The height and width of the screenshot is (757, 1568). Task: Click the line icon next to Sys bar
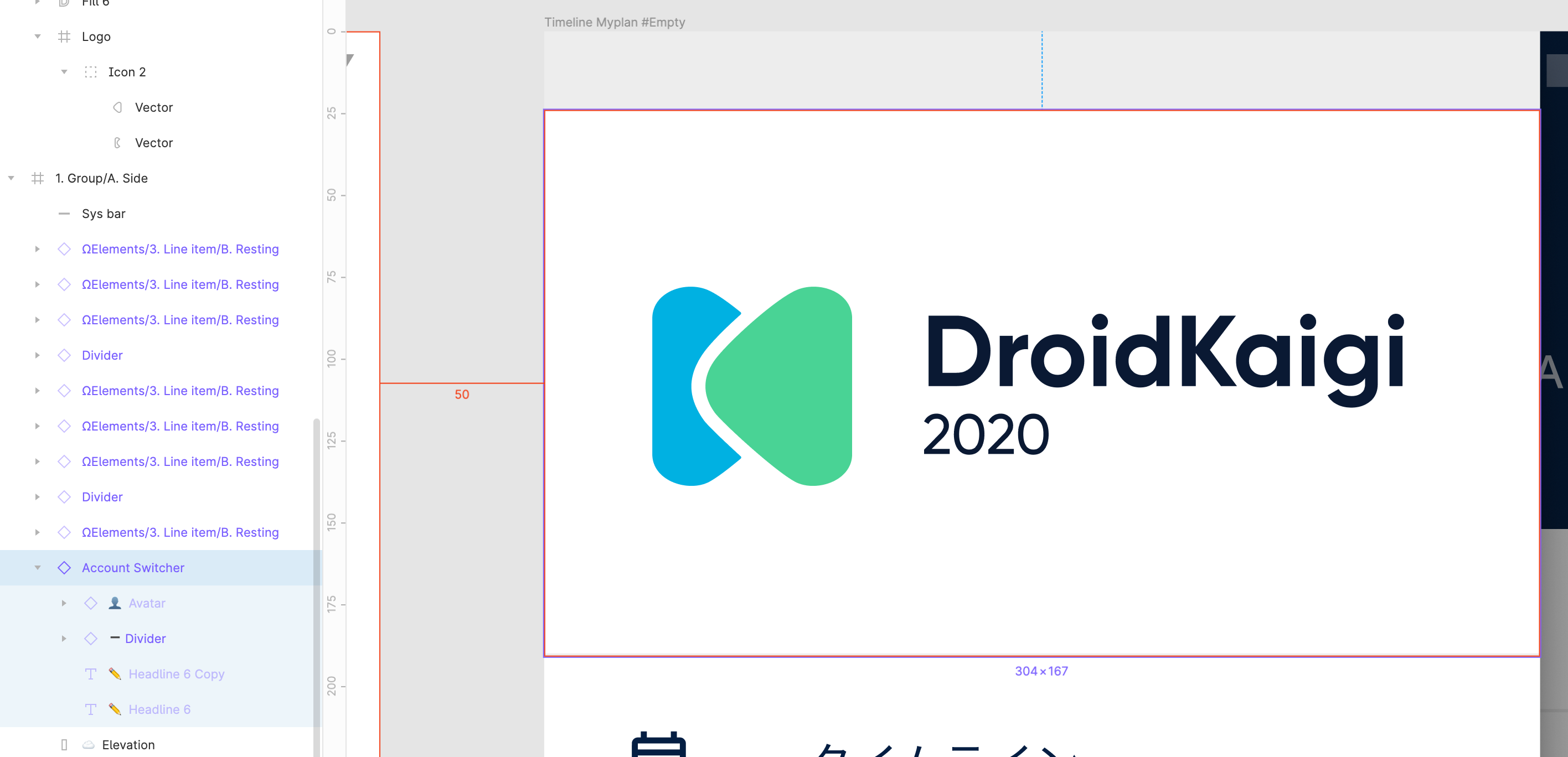pyautogui.click(x=64, y=214)
